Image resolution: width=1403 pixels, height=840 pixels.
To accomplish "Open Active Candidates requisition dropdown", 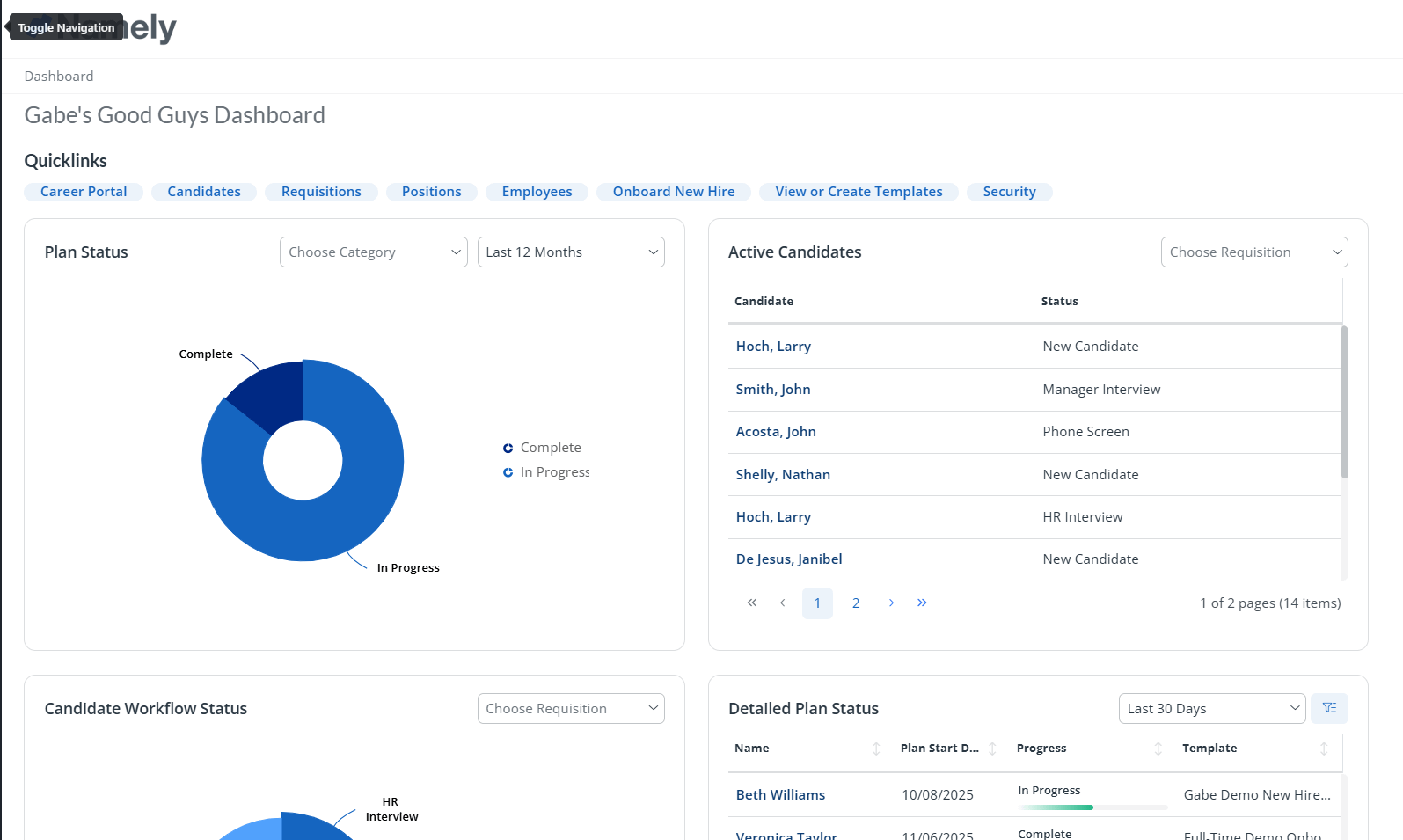I will click(x=1253, y=252).
